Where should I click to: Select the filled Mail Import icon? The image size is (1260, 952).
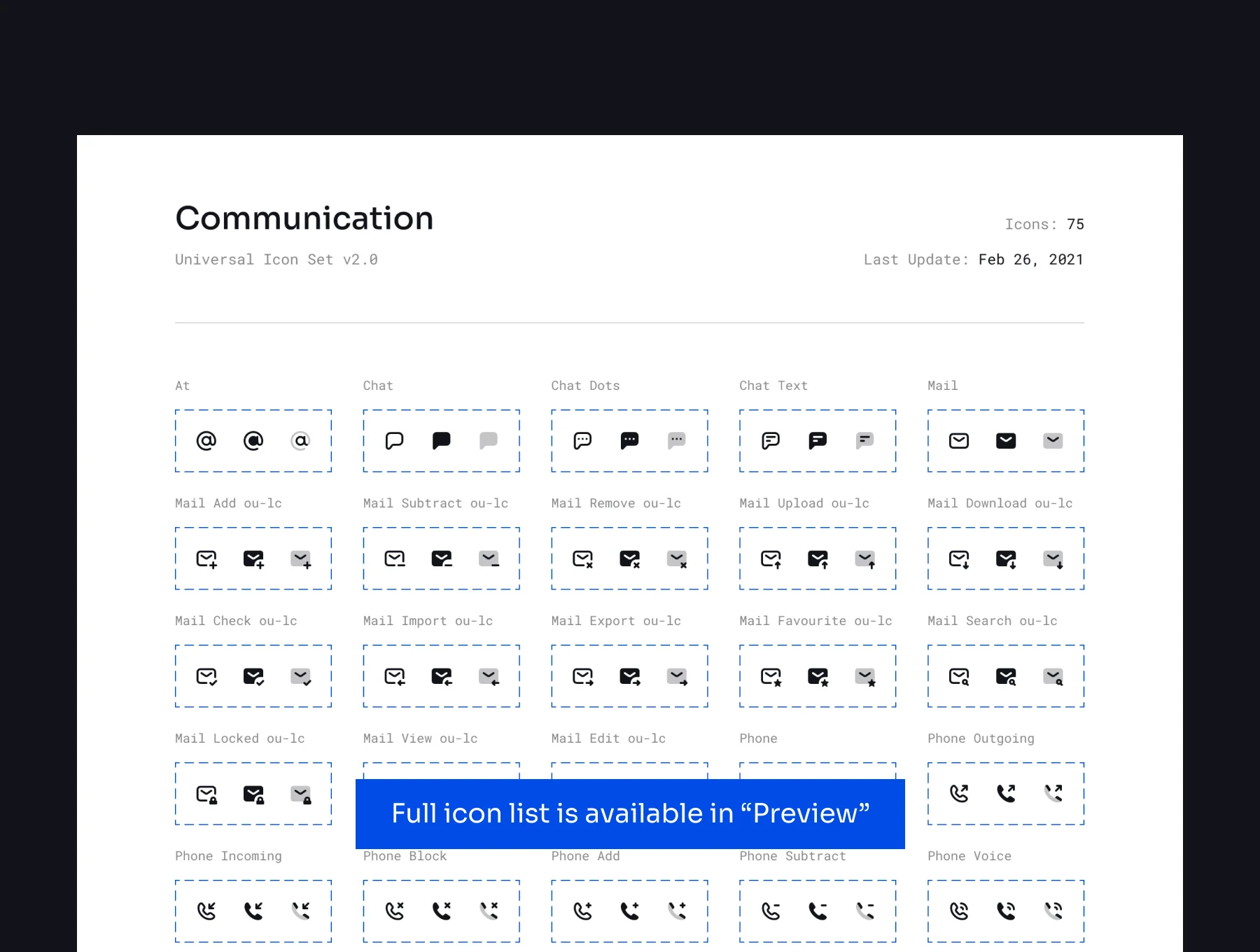click(442, 676)
